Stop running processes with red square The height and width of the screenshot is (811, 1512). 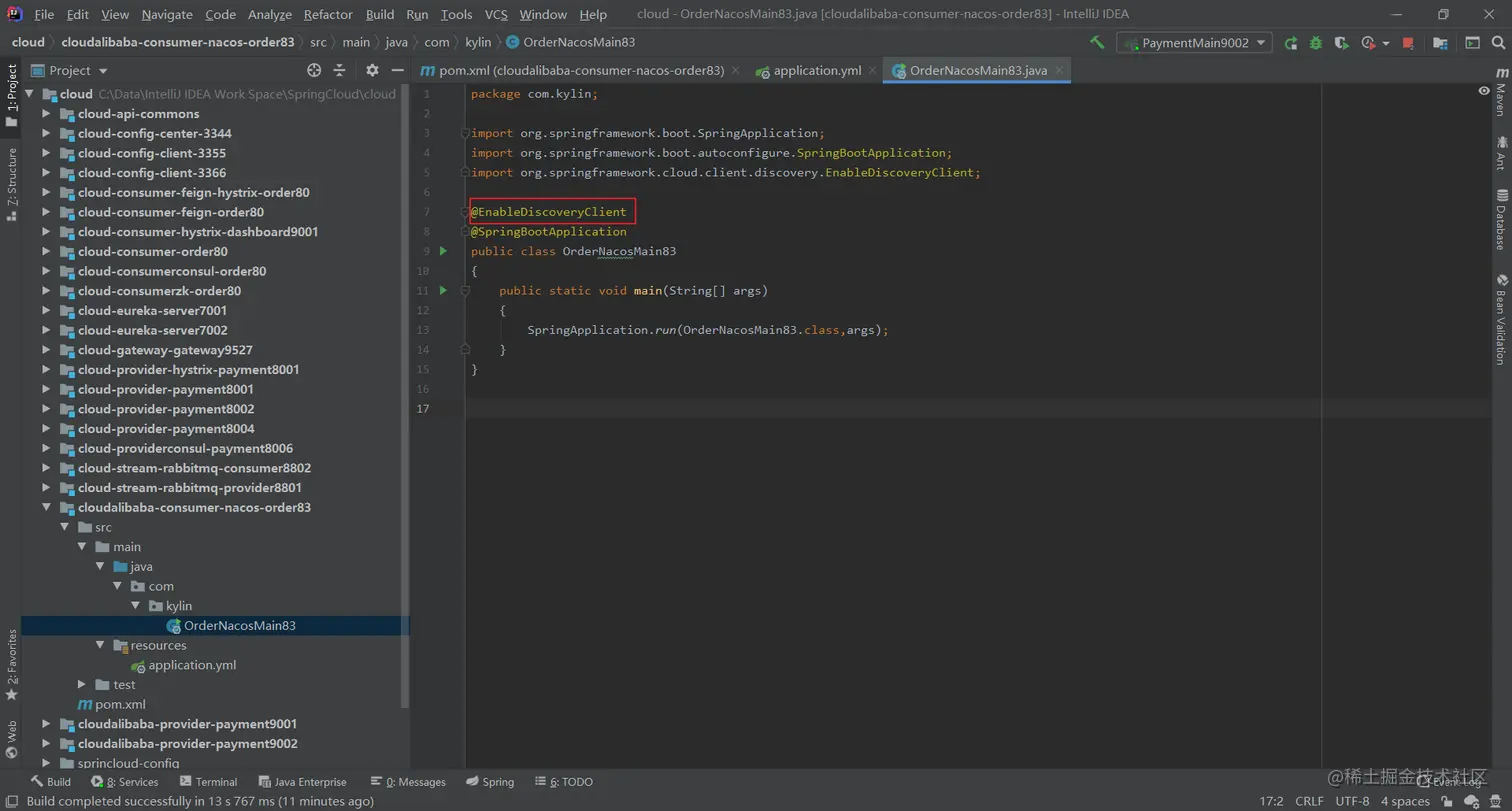click(1408, 43)
